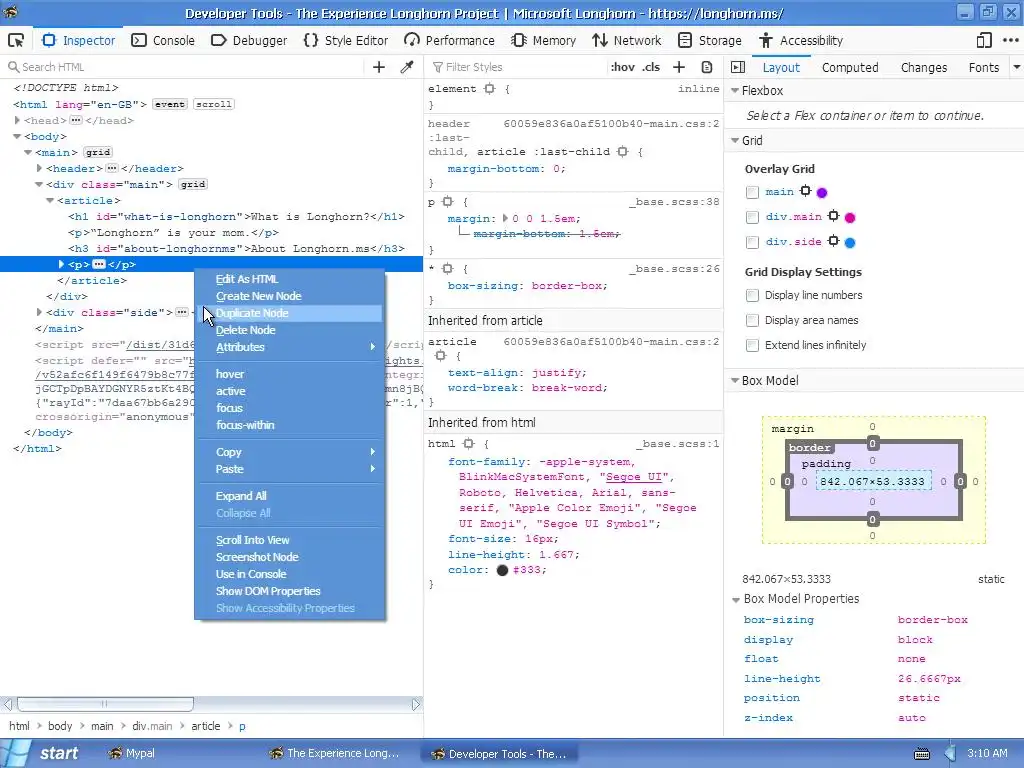The width and height of the screenshot is (1024, 768).
Task: Select Screenshot Node menu entry
Action: point(289,557)
